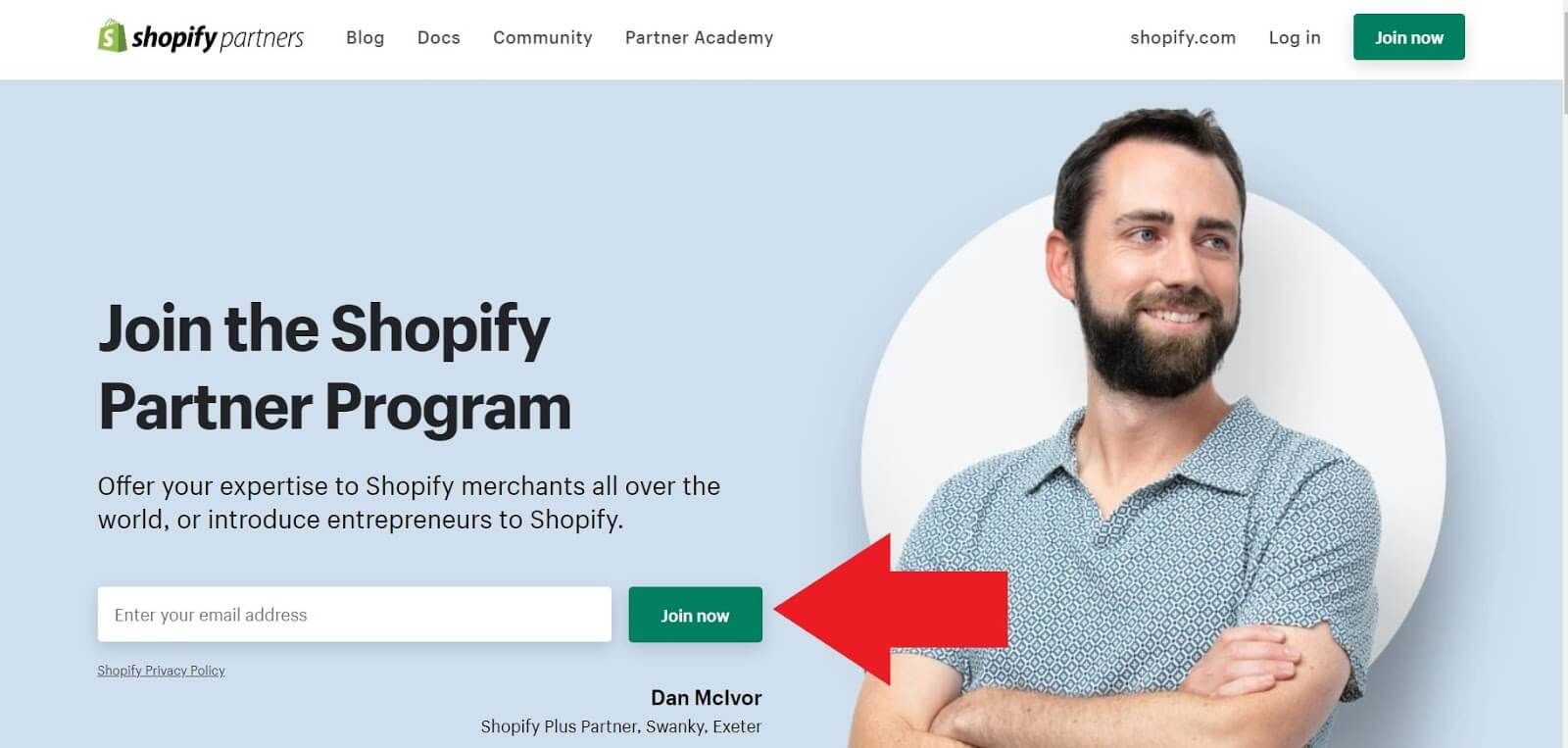Click the Shopify Plus Partner, Swanky caption
The width and height of the screenshot is (1568, 748).
[620, 726]
